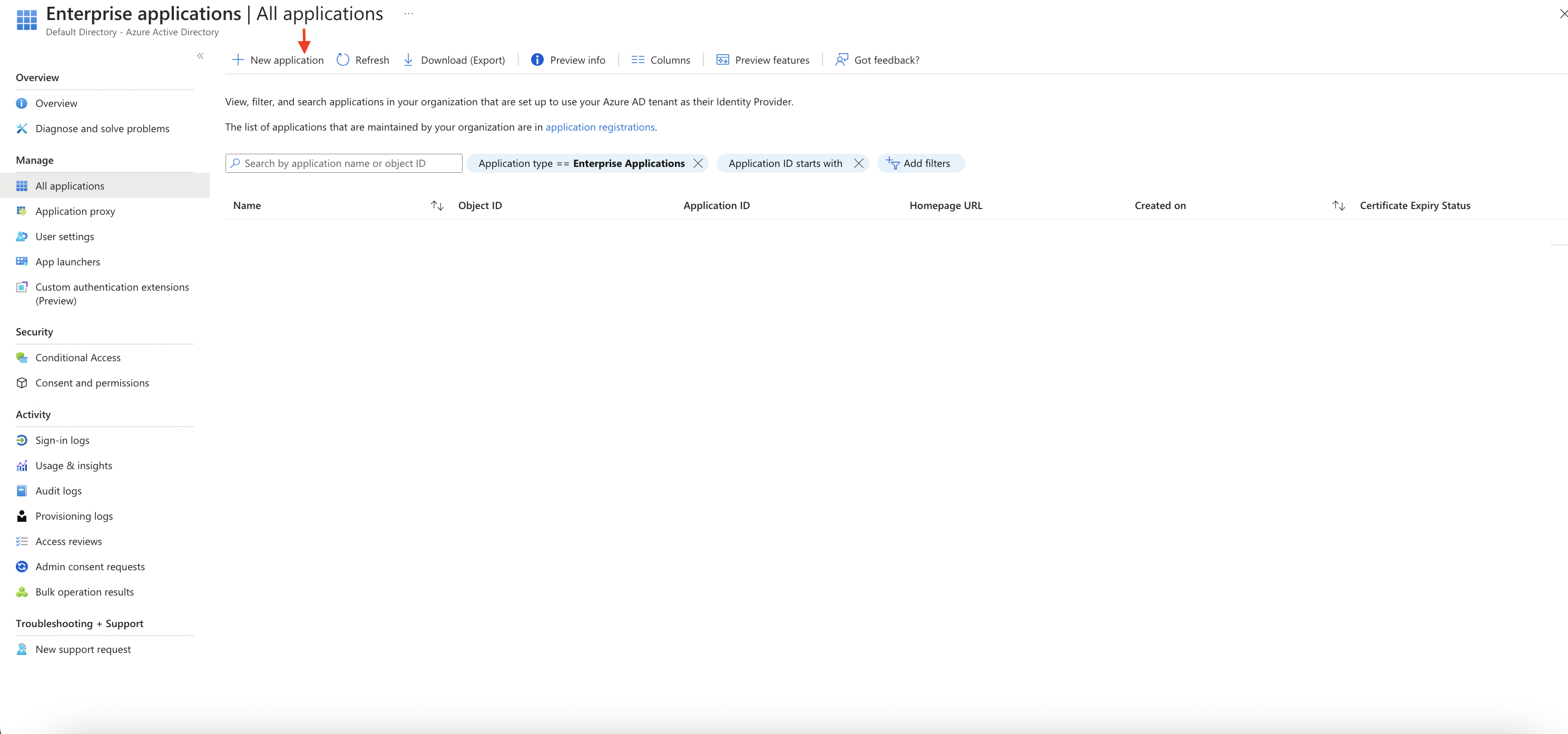Edit the Application ID starts with filter
The image size is (1568, 734).
click(x=785, y=164)
